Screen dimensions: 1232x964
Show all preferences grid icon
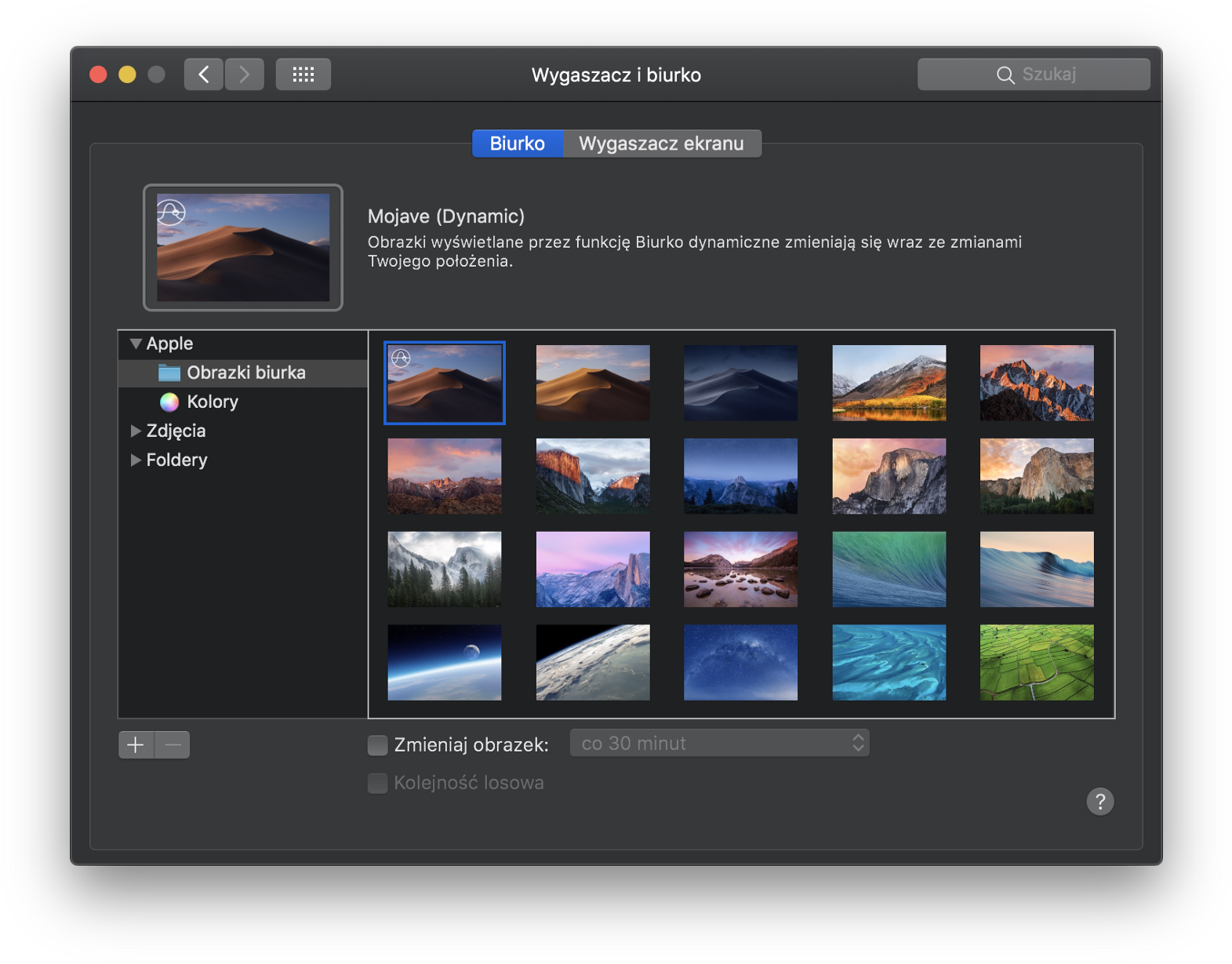pos(303,75)
